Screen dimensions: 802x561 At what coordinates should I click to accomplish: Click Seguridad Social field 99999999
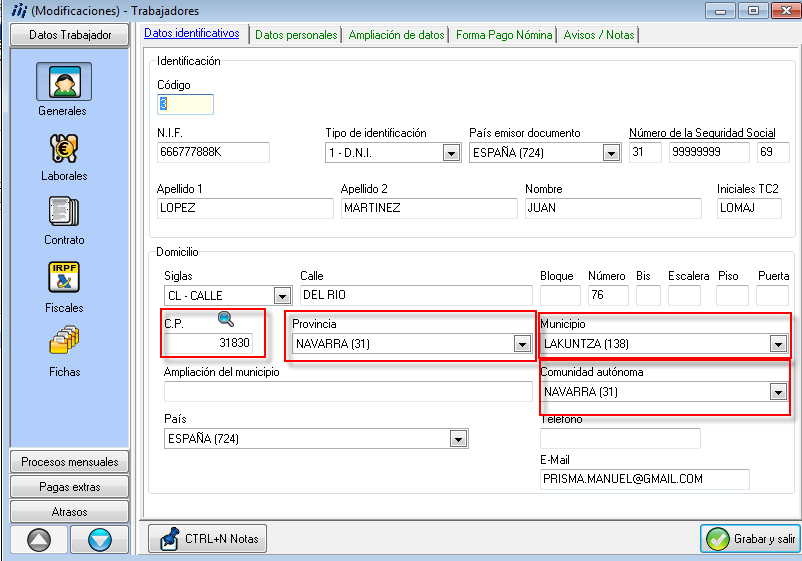[x=709, y=152]
